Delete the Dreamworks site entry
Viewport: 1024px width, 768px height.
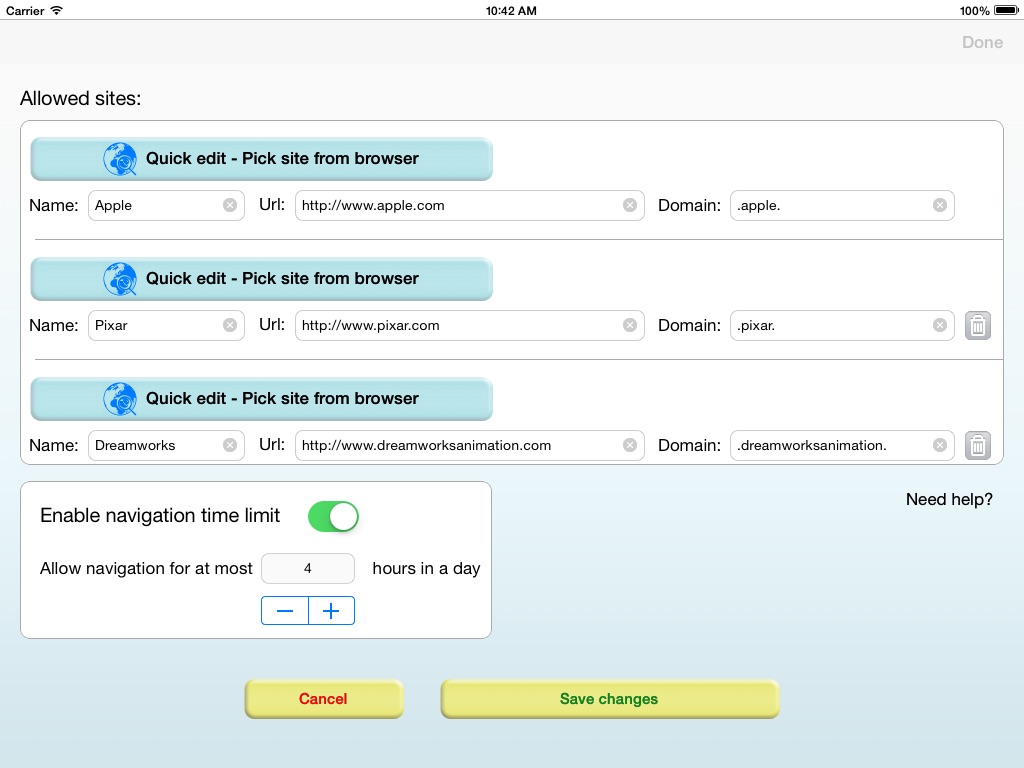[x=978, y=445]
